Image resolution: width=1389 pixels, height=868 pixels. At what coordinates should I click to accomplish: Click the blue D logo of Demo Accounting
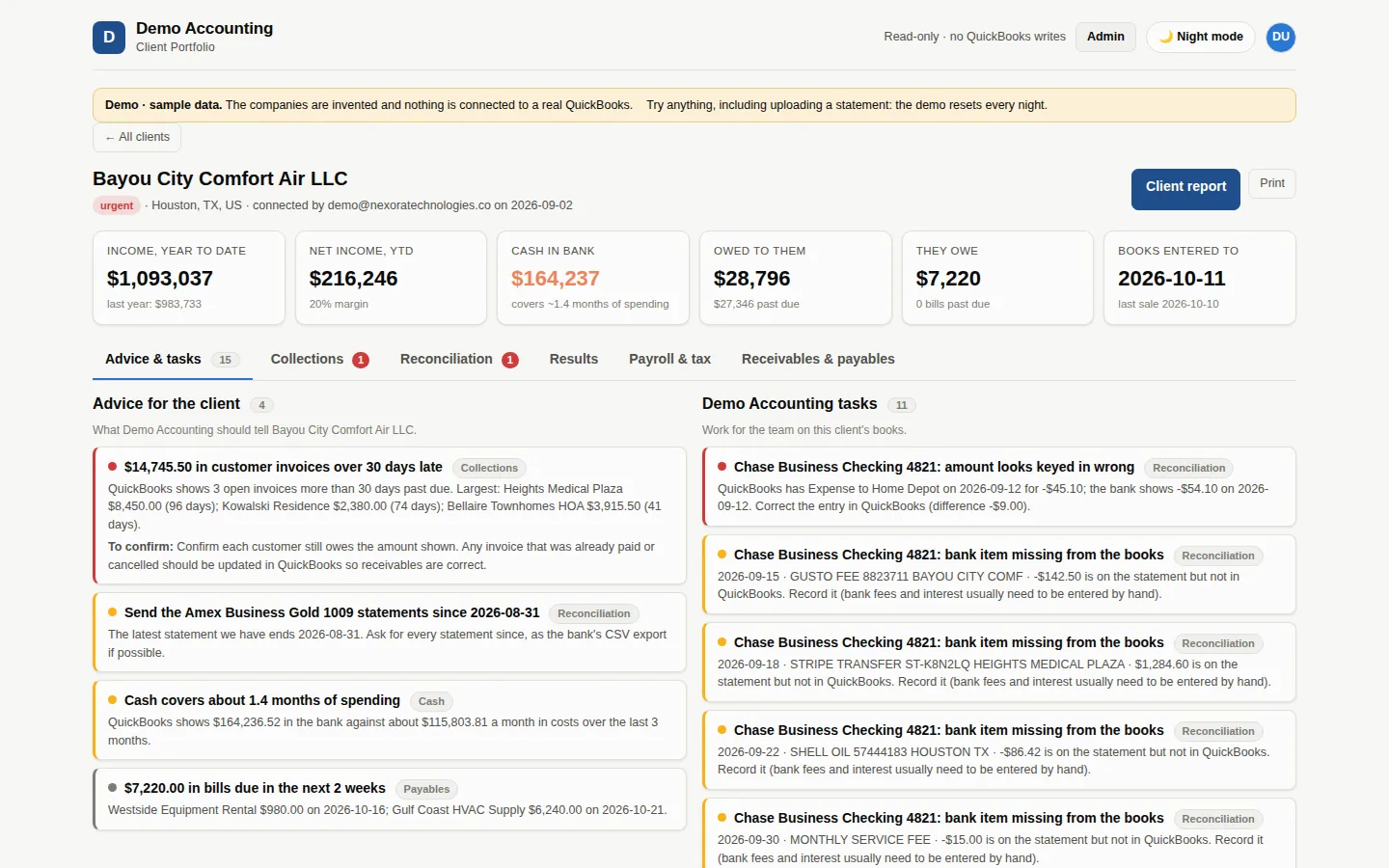click(x=109, y=38)
